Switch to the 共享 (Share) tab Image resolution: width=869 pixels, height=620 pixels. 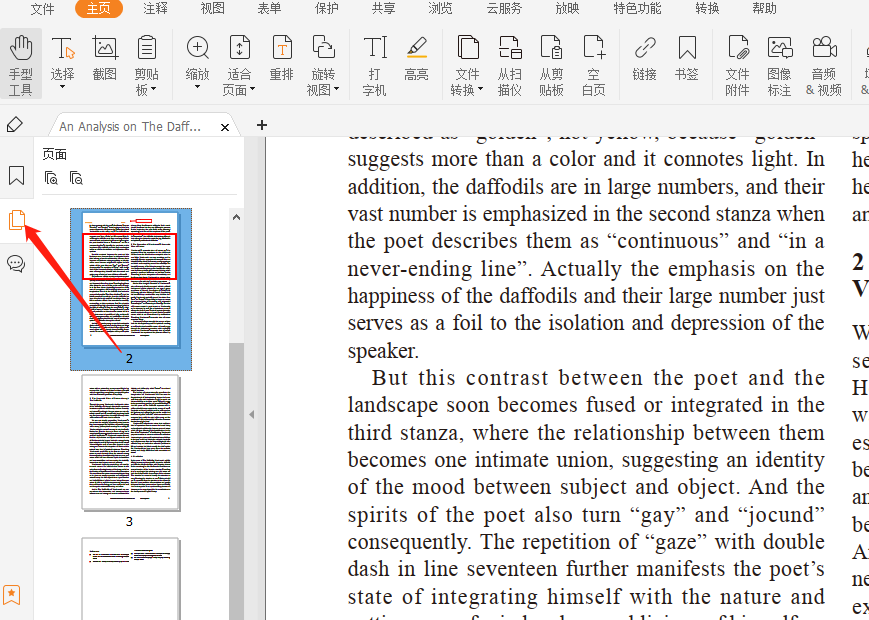pos(384,9)
